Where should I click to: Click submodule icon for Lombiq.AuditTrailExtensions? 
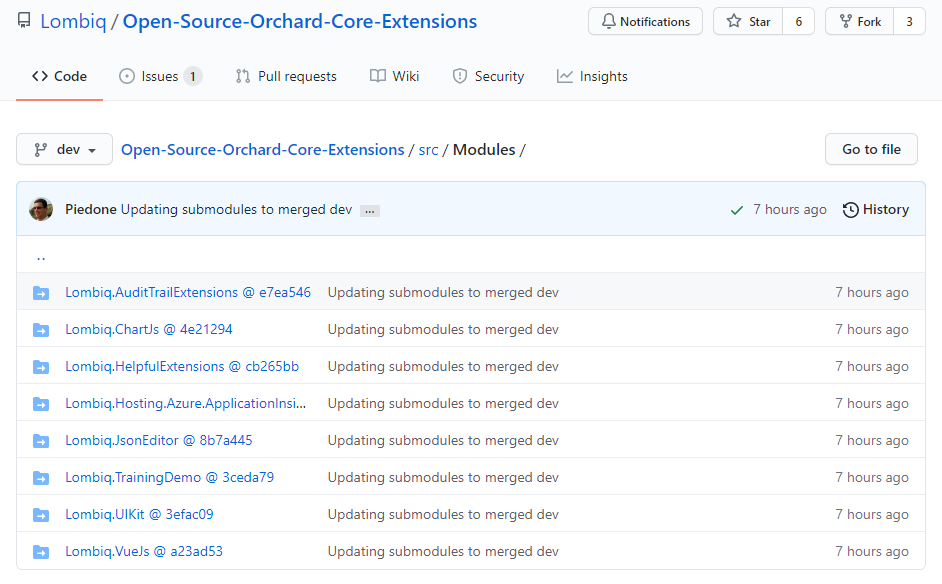click(41, 293)
